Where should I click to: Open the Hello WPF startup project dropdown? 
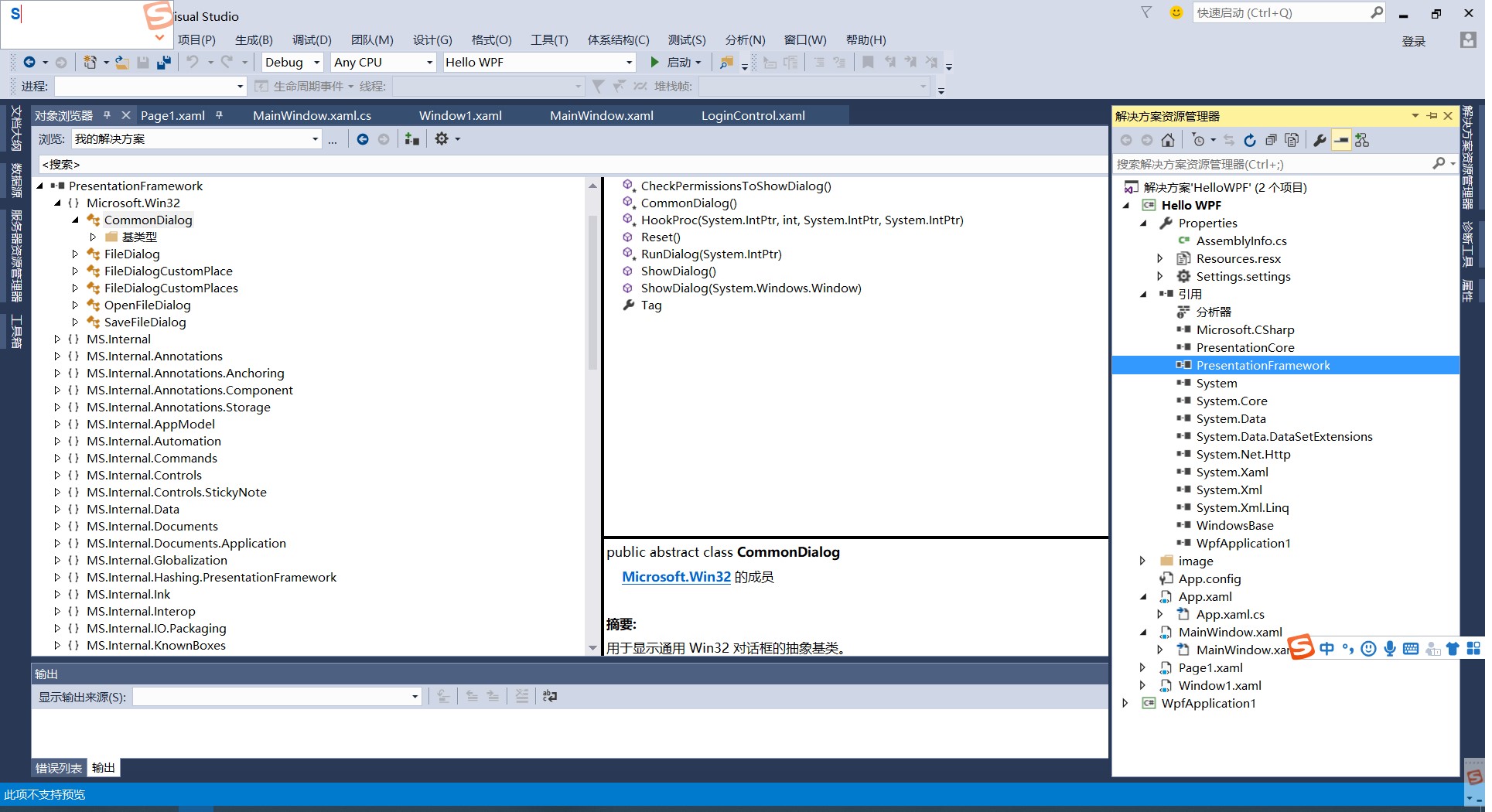[629, 63]
